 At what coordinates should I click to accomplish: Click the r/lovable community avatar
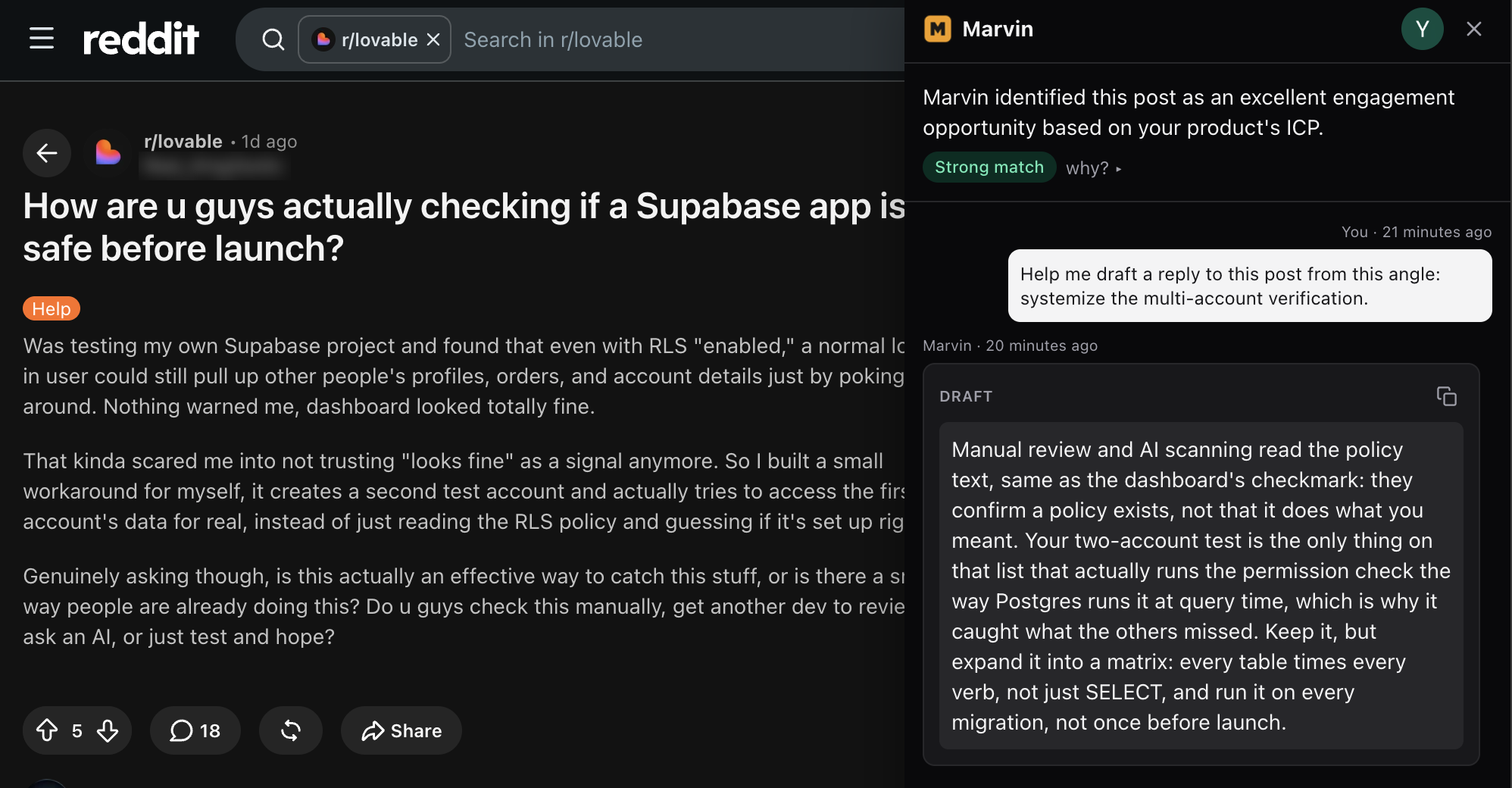pos(108,153)
